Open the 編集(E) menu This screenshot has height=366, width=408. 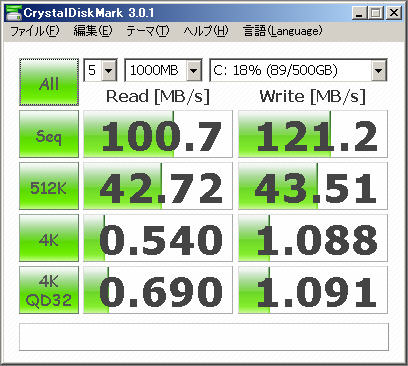93,31
